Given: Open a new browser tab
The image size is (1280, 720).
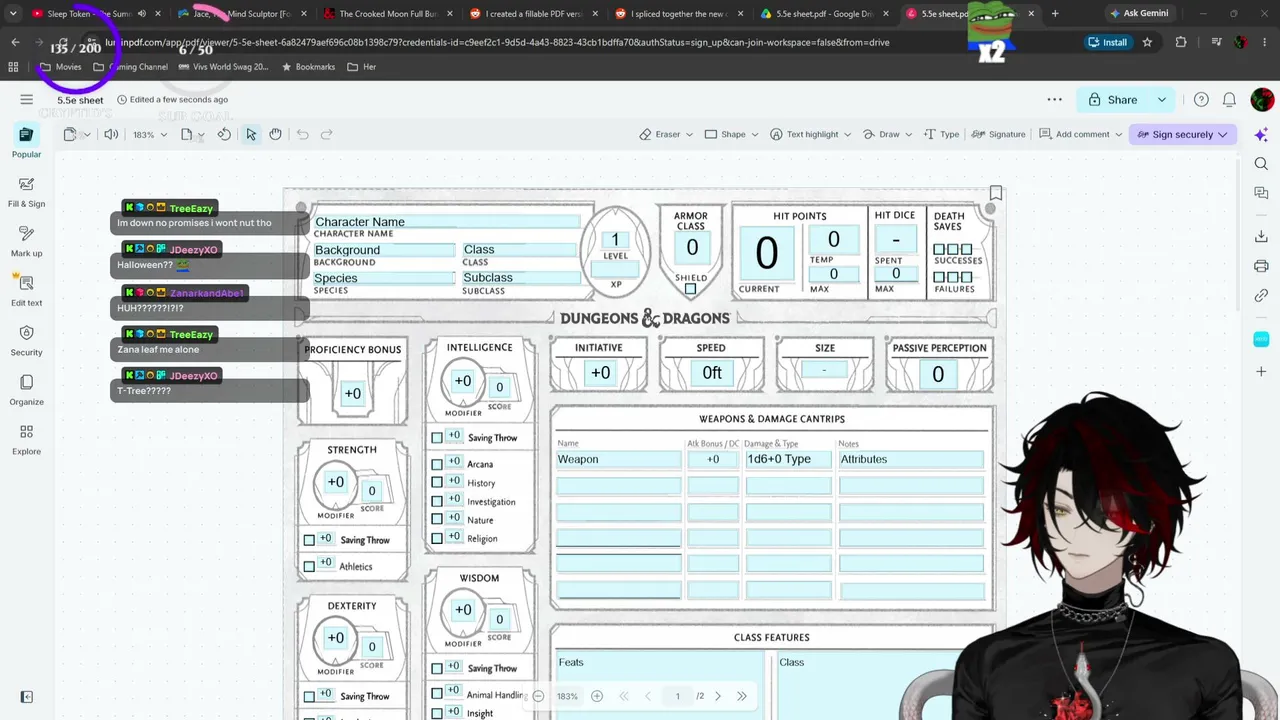Looking at the screenshot, I should (1055, 14).
